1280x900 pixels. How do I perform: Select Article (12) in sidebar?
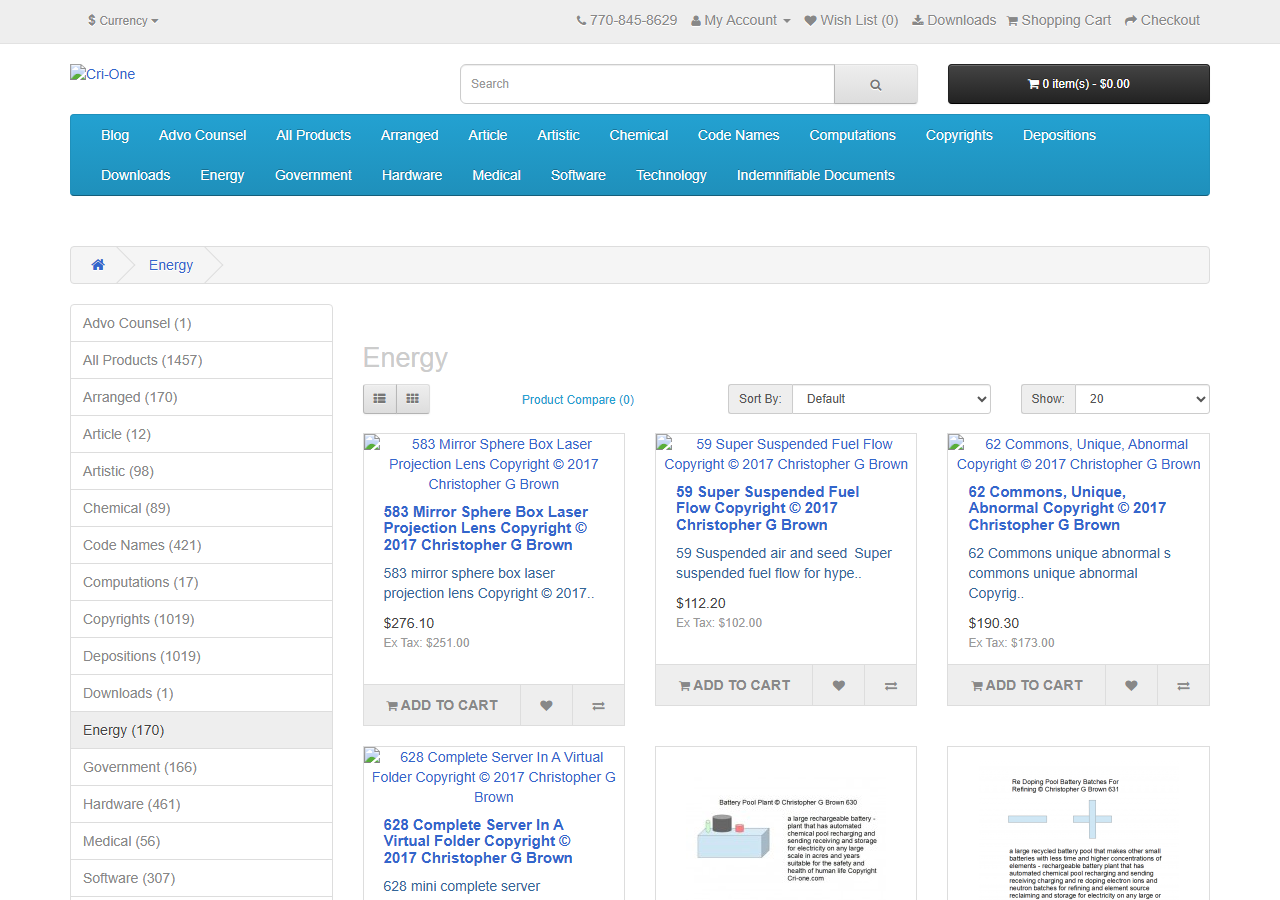click(201, 434)
